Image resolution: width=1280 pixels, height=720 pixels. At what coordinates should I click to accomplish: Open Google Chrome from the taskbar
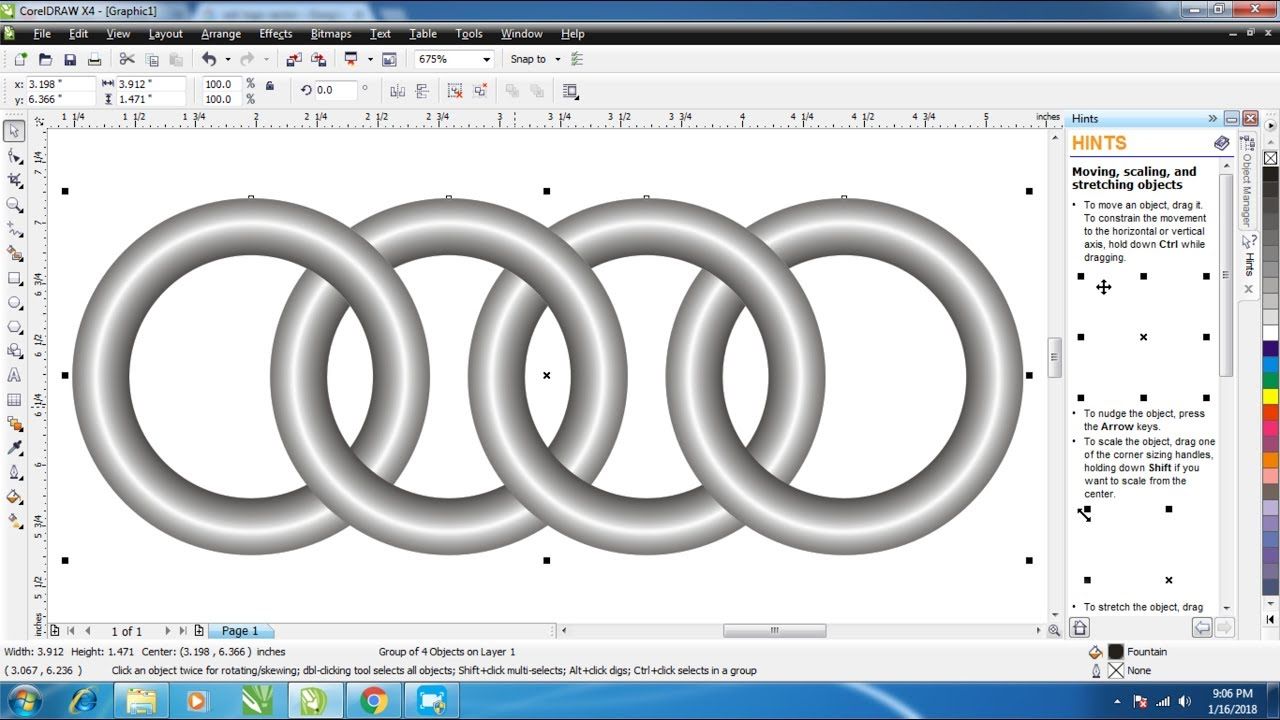click(x=374, y=701)
